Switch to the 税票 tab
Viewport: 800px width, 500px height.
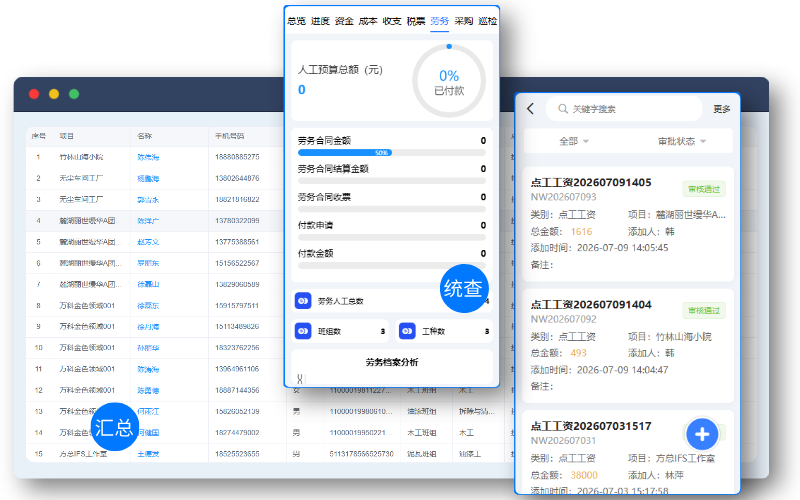416,21
